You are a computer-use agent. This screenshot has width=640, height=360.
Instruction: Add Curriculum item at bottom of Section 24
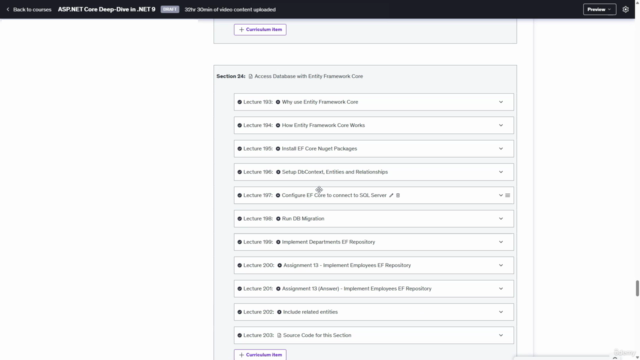pyautogui.click(x=260, y=355)
